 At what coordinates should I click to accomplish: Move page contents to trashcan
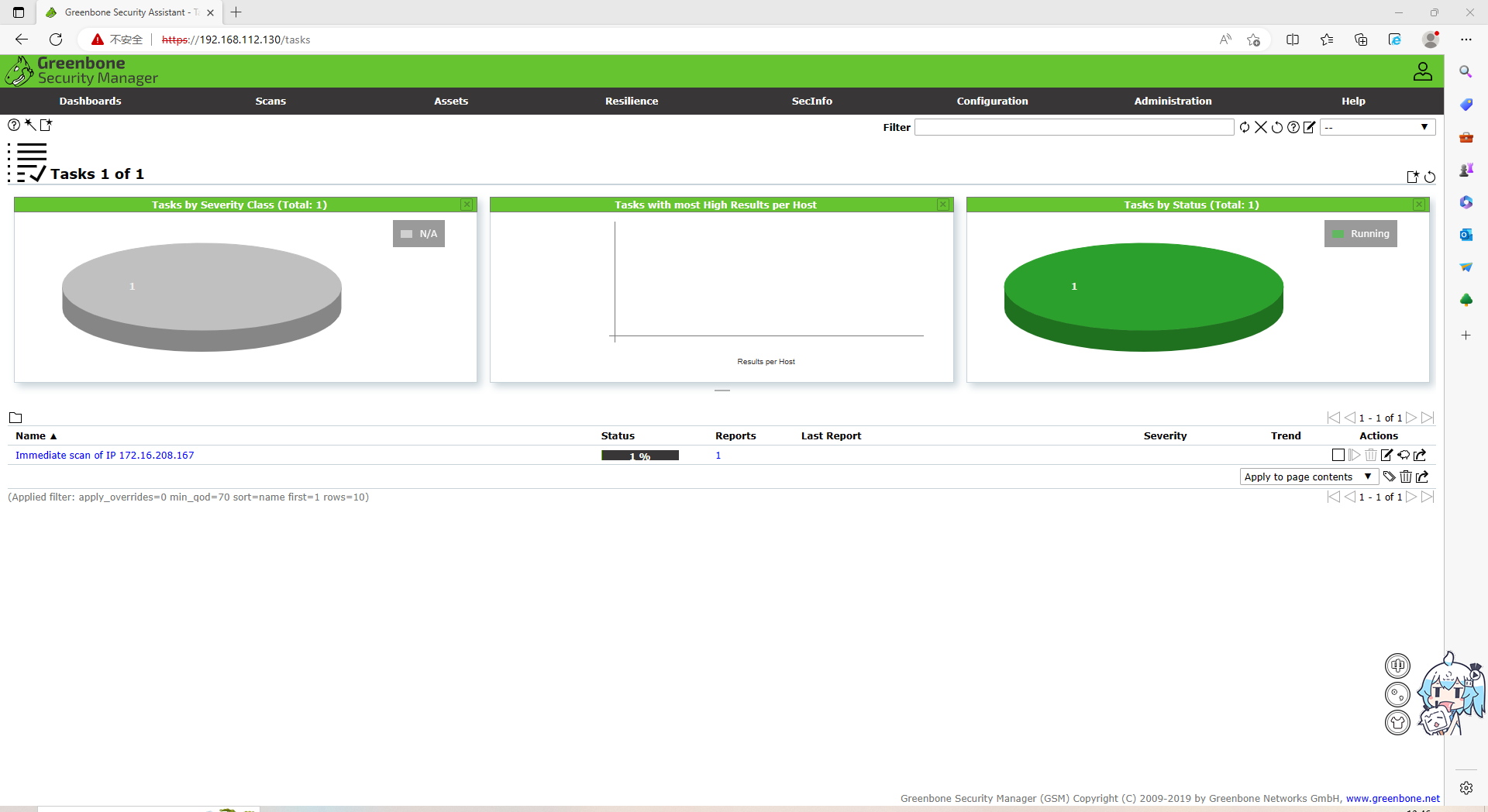[1406, 477]
